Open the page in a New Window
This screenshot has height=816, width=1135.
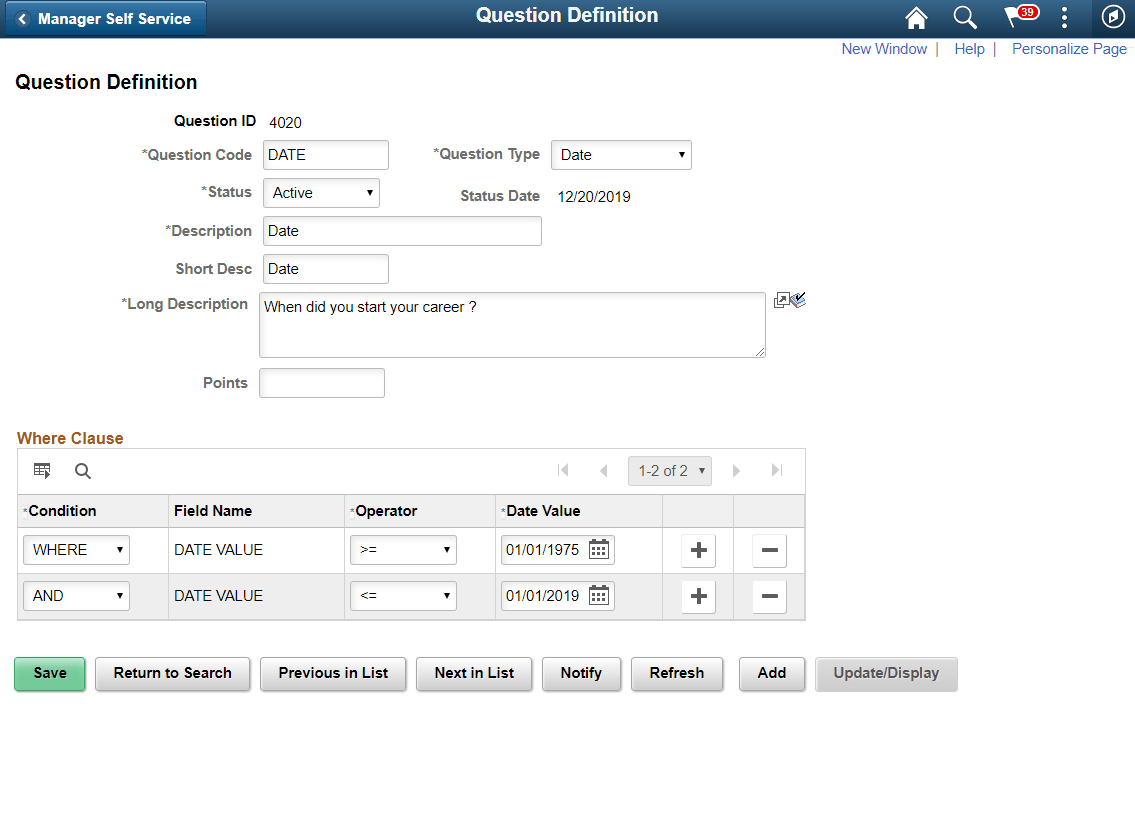click(x=884, y=48)
